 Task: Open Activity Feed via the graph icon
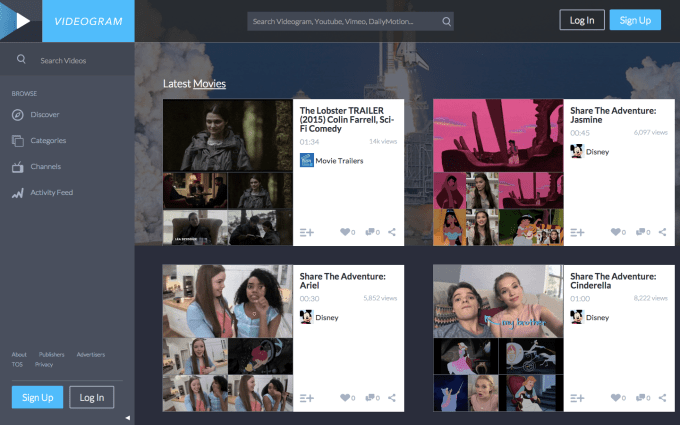tap(17, 193)
